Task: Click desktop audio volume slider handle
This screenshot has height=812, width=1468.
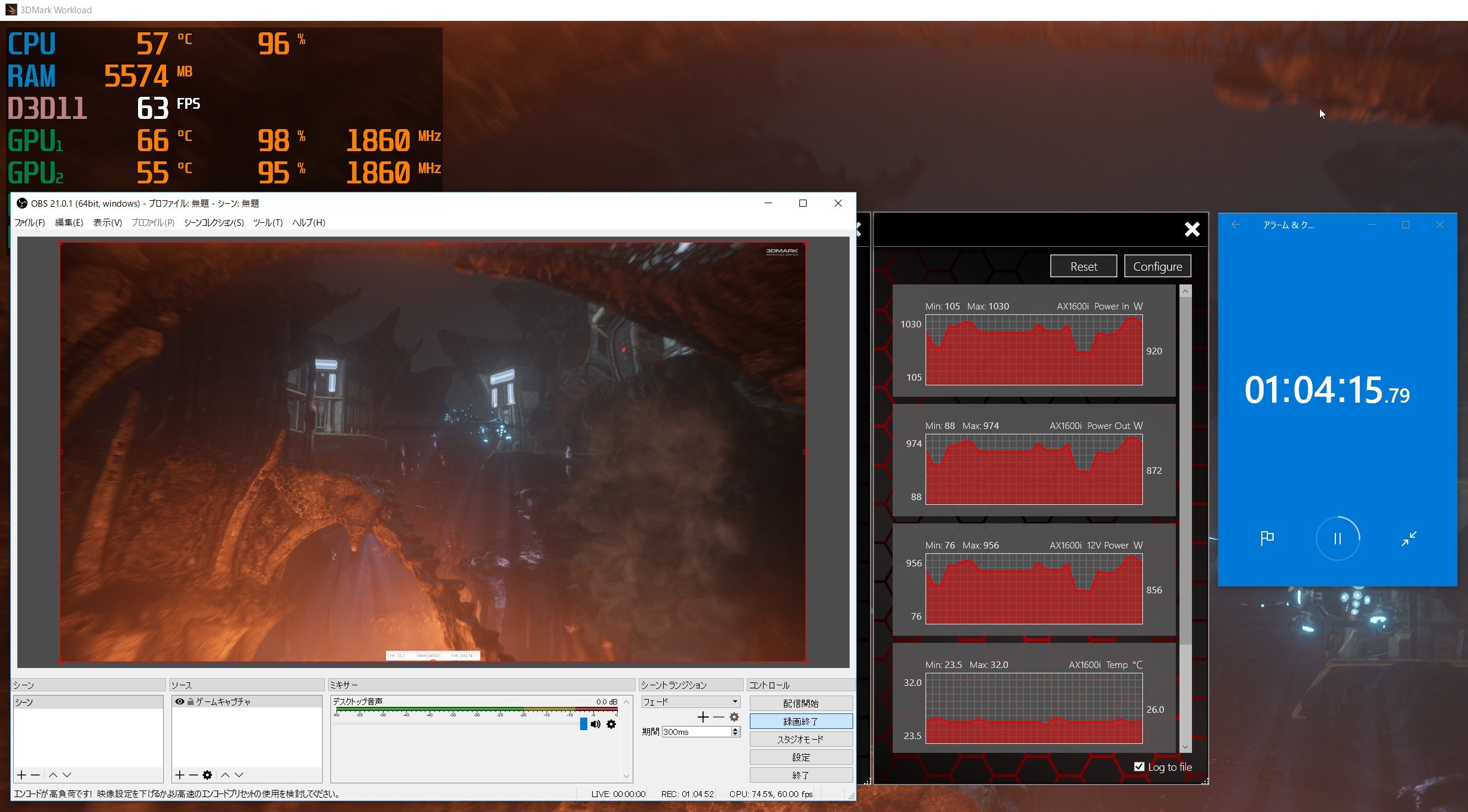Action: [x=584, y=724]
